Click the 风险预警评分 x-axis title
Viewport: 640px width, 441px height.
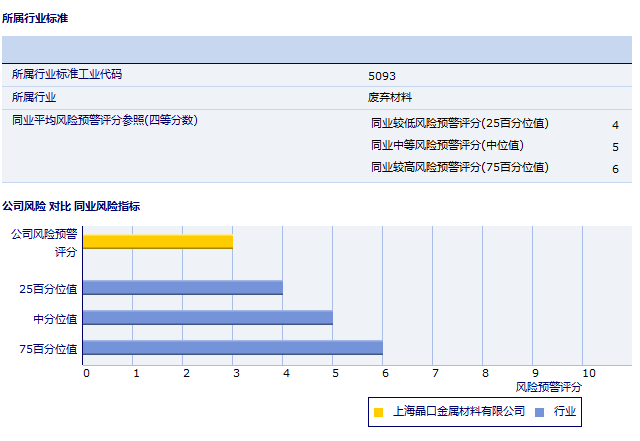(548, 386)
